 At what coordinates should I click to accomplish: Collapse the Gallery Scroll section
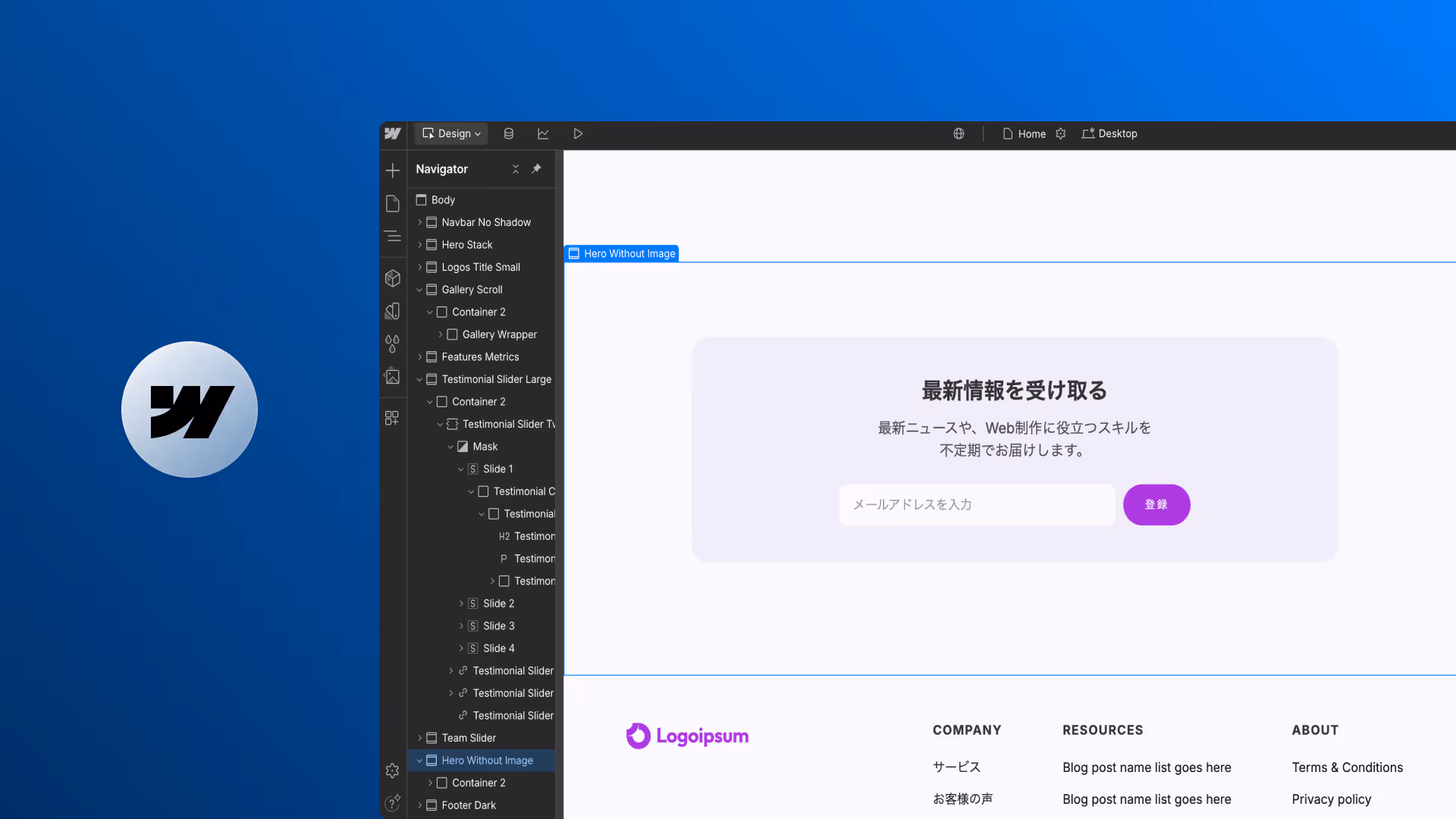click(x=419, y=290)
